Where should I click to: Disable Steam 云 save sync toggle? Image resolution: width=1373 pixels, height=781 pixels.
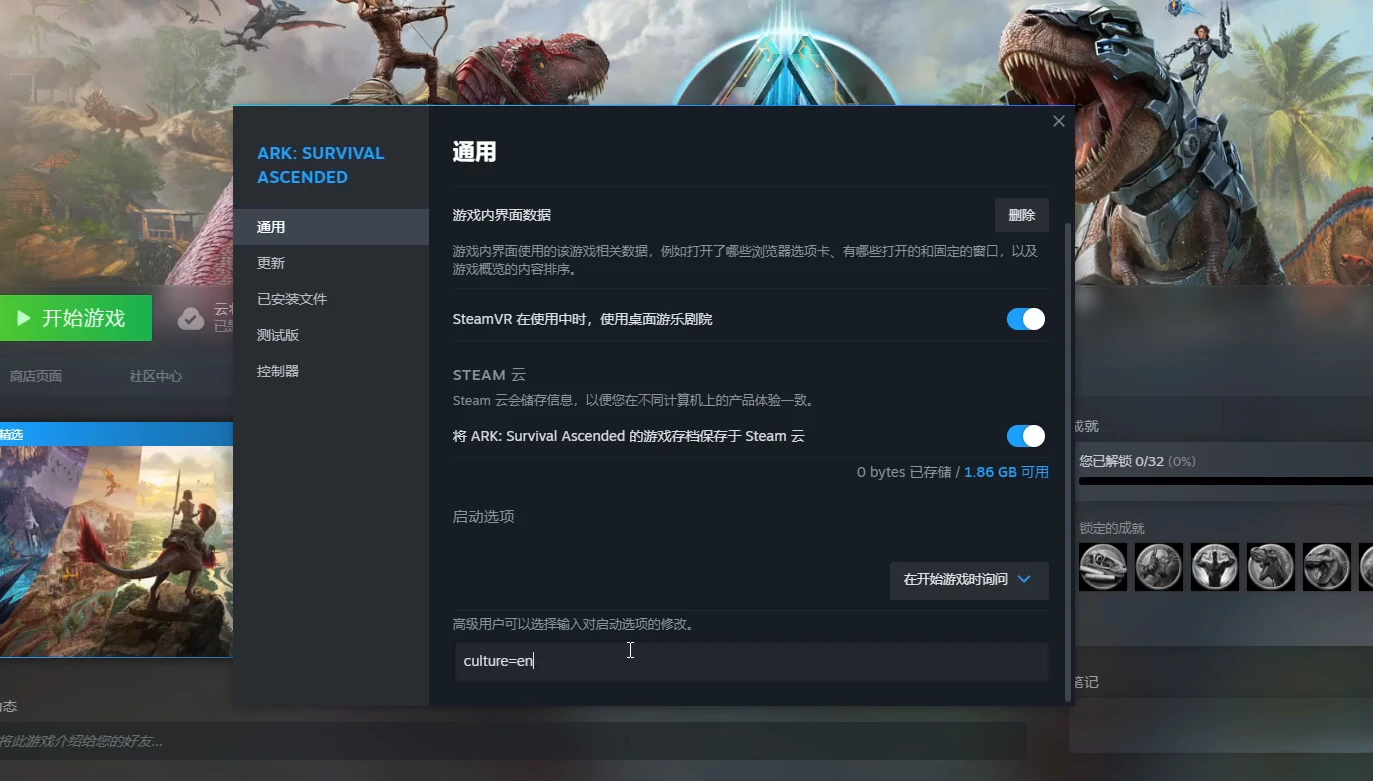(1025, 436)
